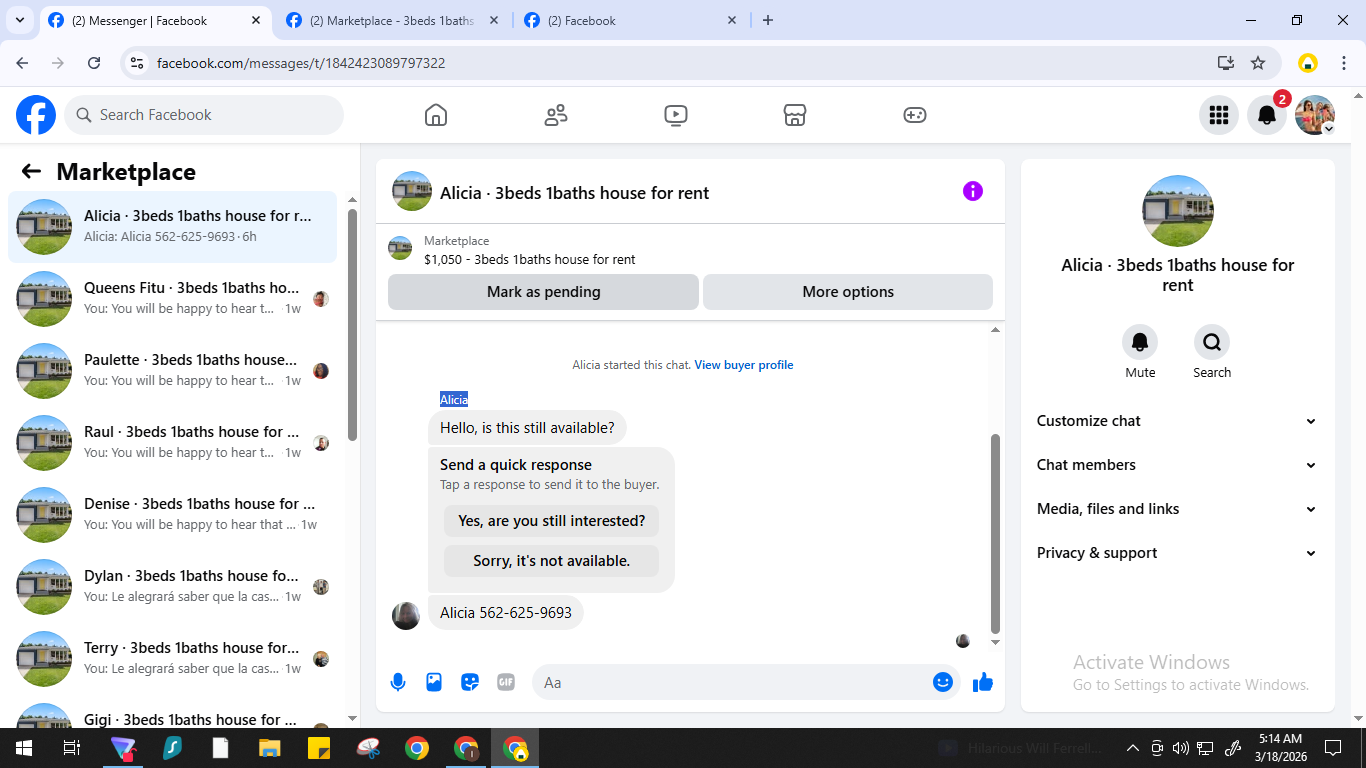
Task: Go back in browser history
Action: (23, 63)
